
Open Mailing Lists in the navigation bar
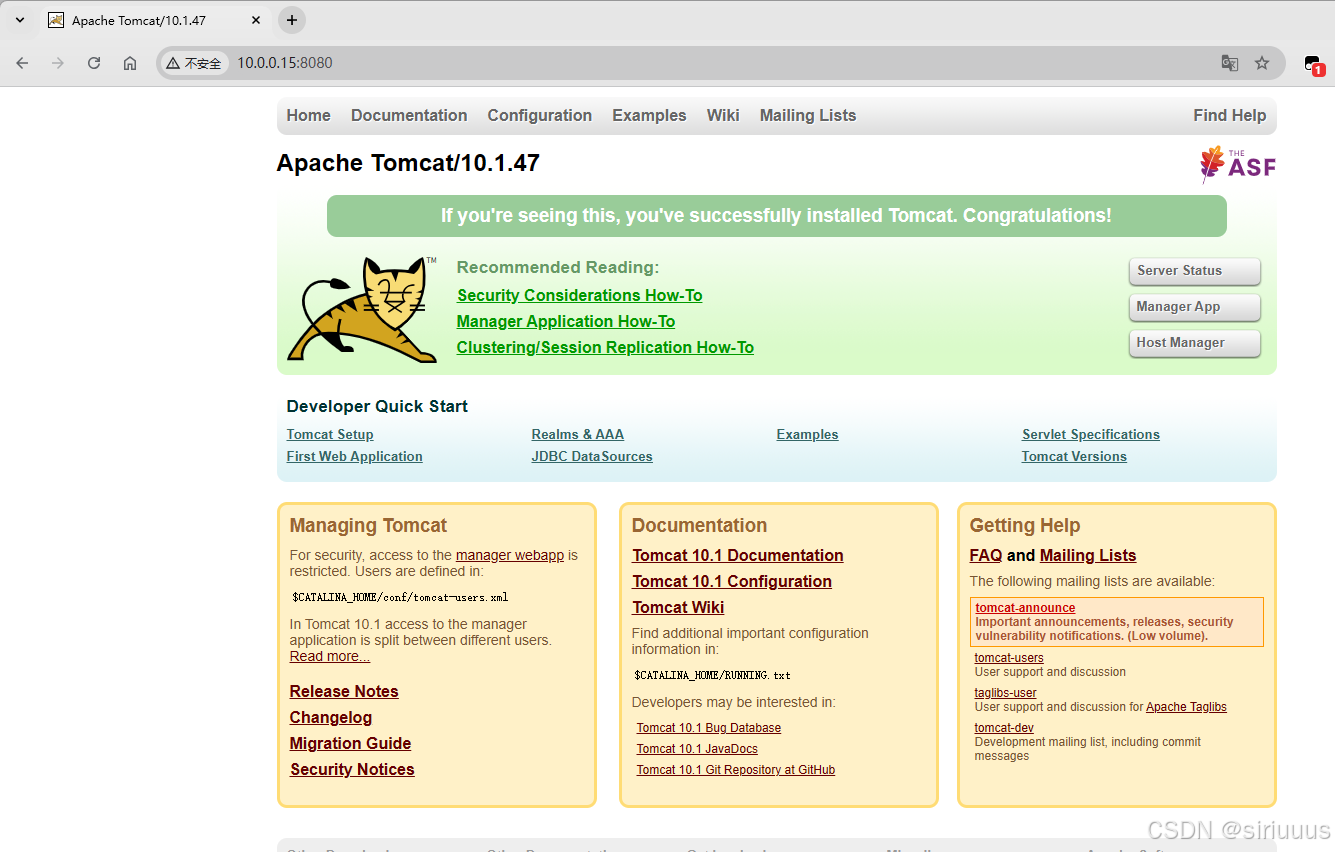click(x=808, y=115)
